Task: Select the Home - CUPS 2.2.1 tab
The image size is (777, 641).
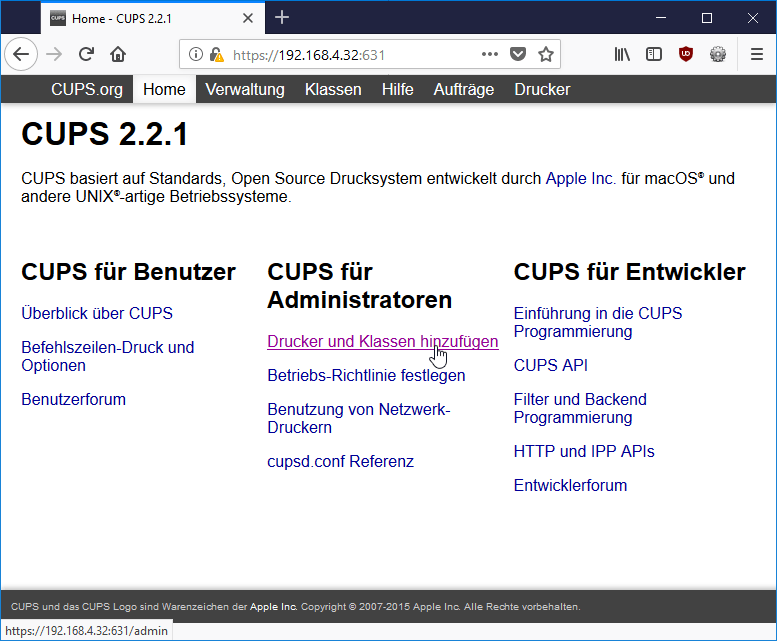Action: 153,18
